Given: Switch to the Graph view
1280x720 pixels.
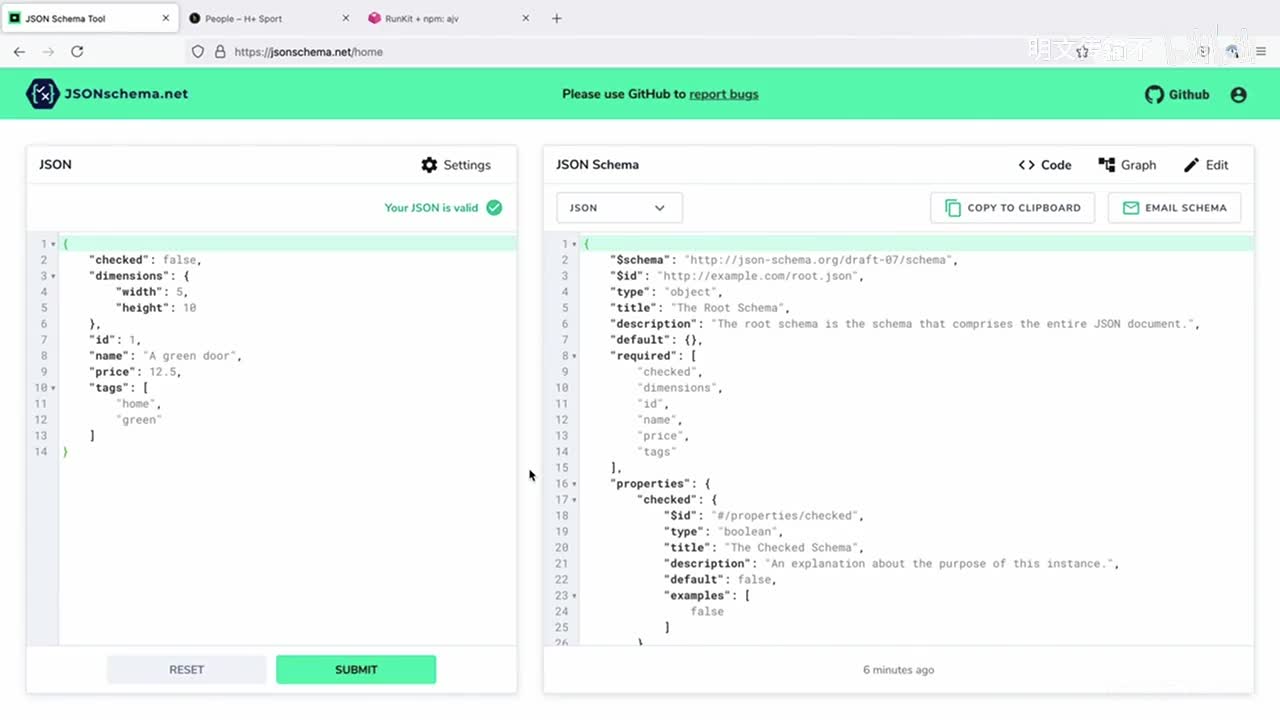Looking at the screenshot, I should pyautogui.click(x=1127, y=165).
